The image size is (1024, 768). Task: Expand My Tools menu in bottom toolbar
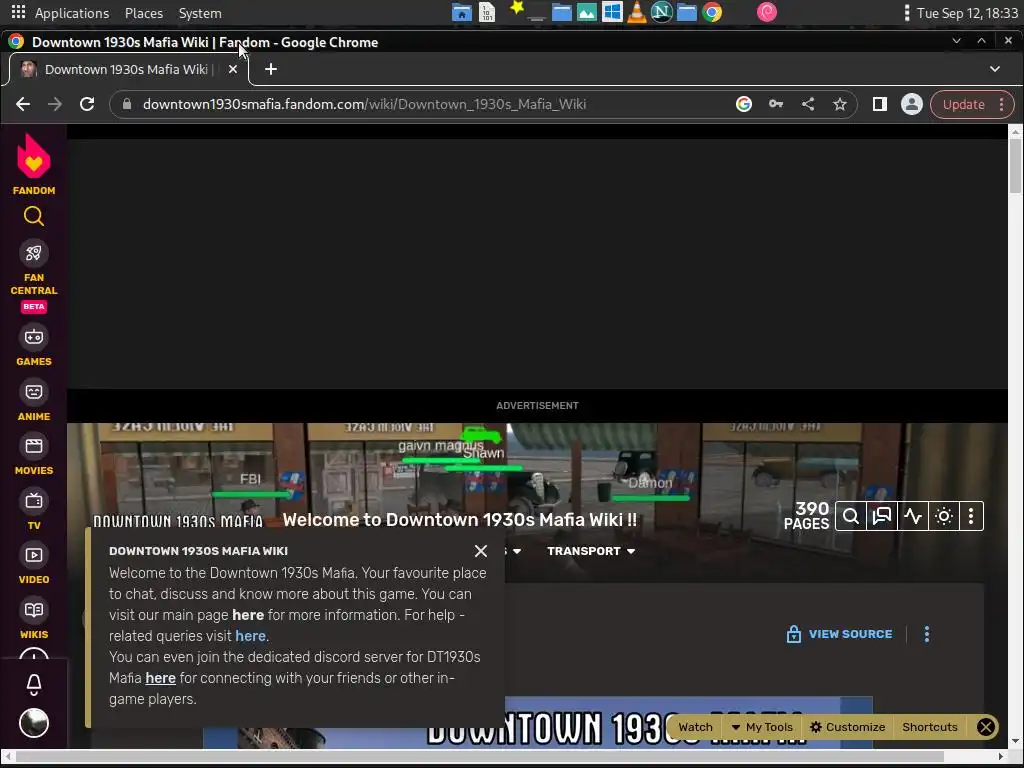point(761,727)
